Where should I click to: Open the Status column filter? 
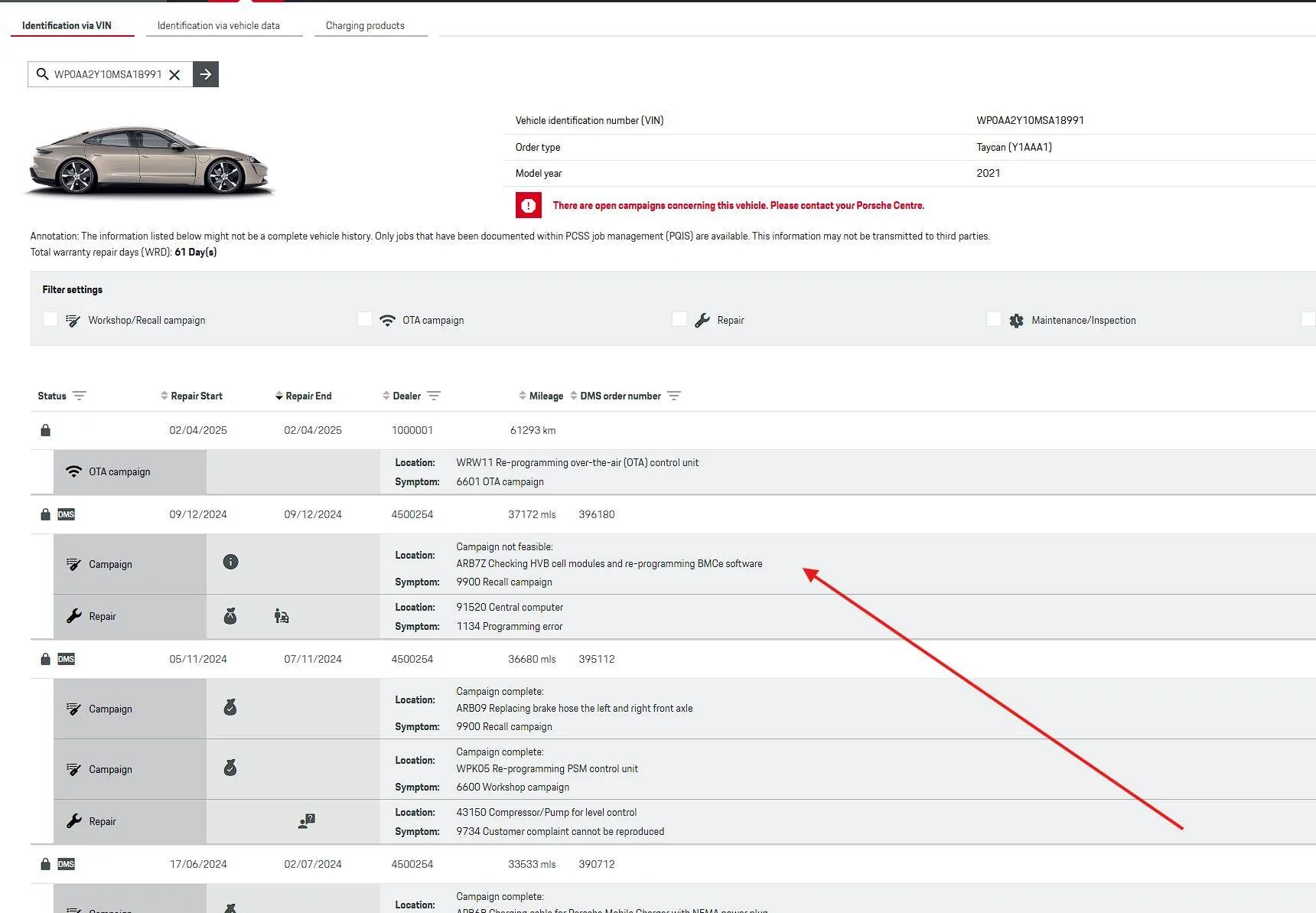coord(80,396)
